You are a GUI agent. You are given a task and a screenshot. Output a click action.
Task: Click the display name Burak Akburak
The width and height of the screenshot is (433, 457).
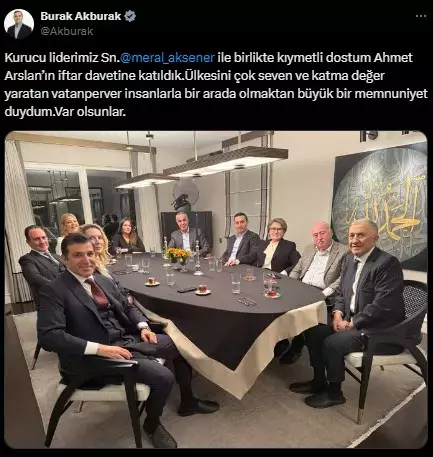pos(81,16)
